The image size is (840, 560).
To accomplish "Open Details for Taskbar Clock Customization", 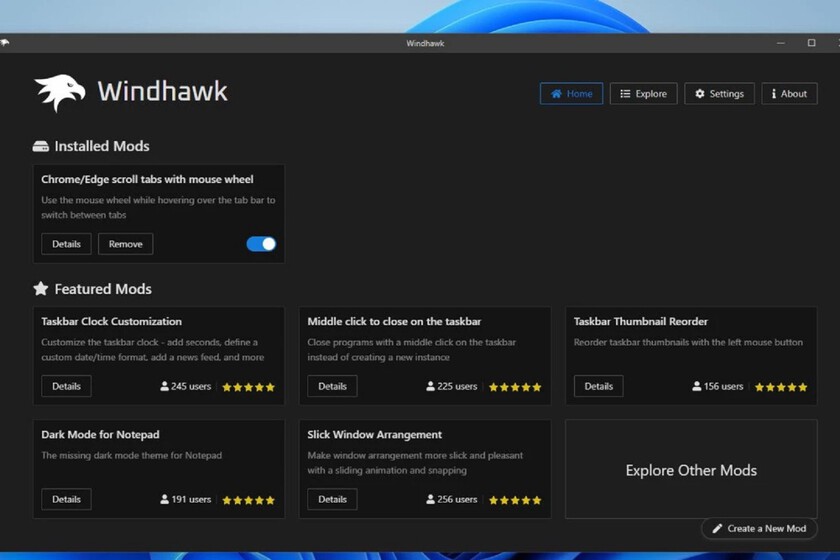I will coord(66,386).
